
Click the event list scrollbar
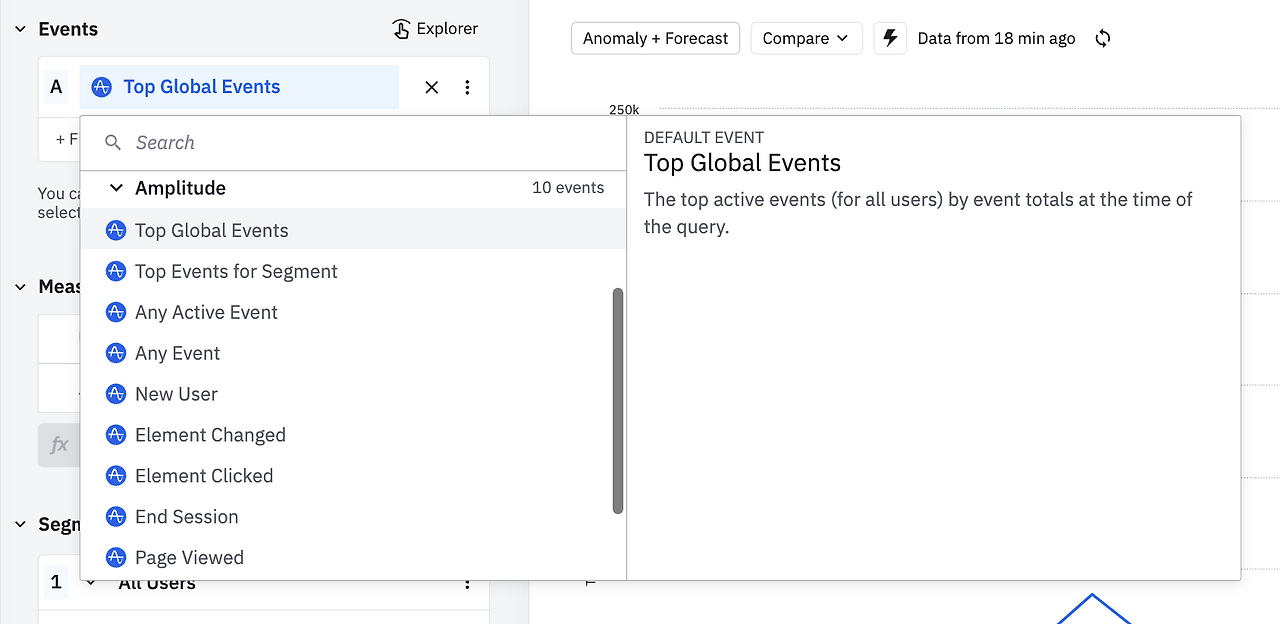tap(618, 400)
